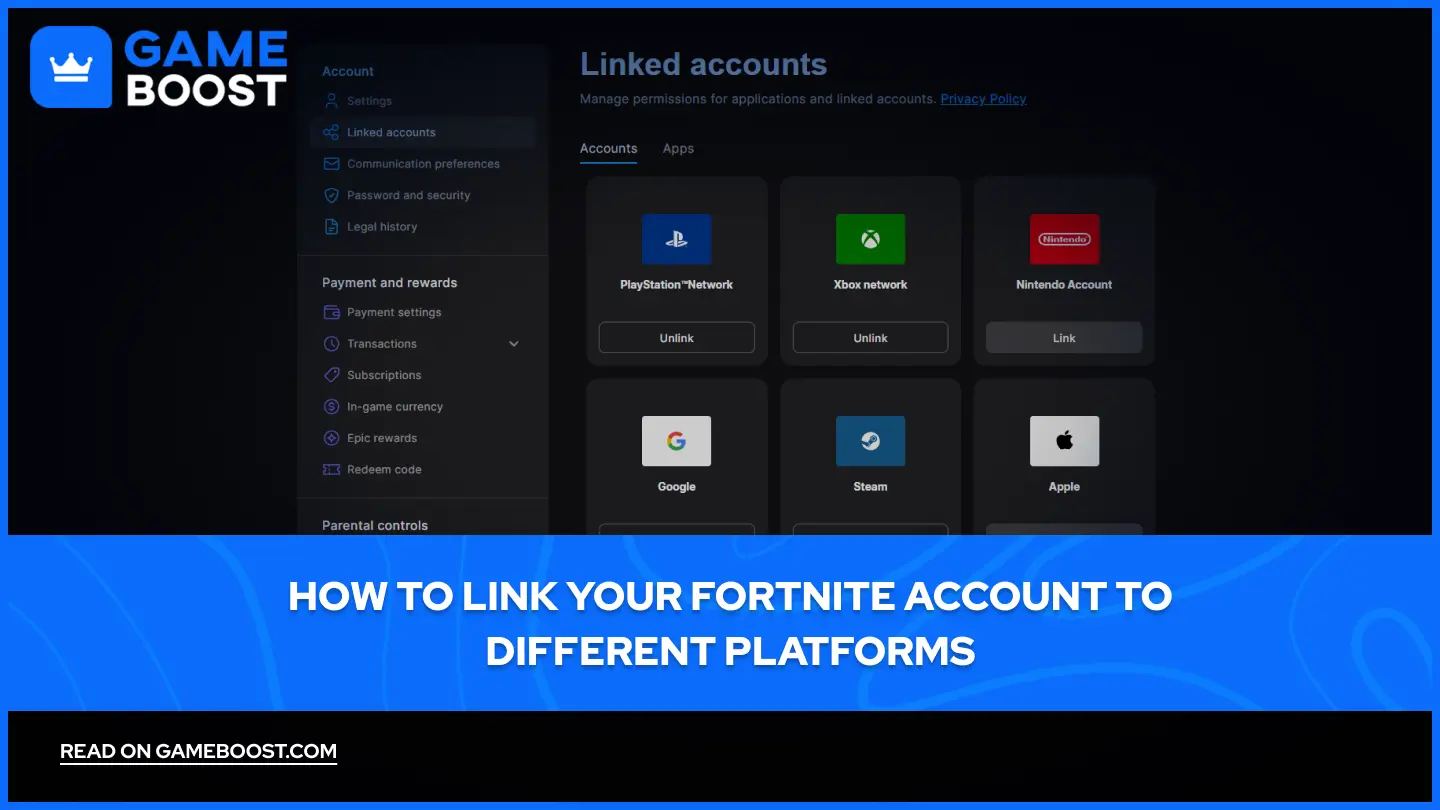This screenshot has width=1440, height=810.
Task: Click the PlayStation Network logo tile
Action: coord(676,240)
